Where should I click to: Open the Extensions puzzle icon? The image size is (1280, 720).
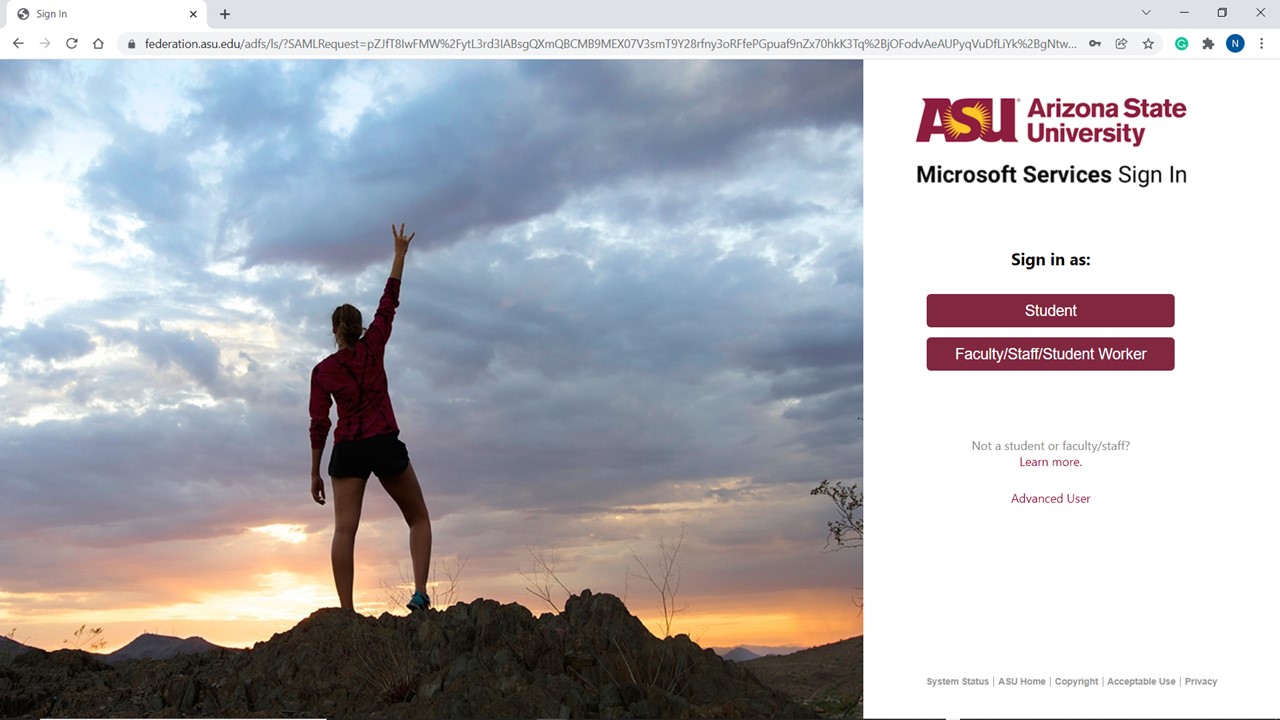click(1208, 44)
